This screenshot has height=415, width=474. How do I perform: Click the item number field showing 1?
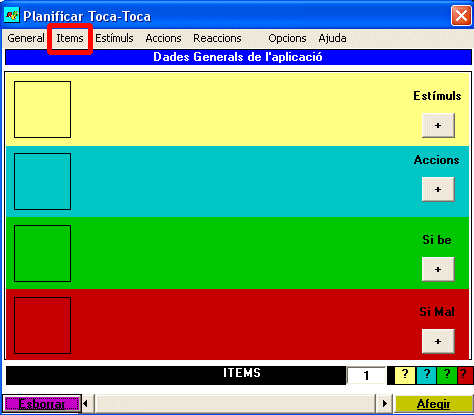(x=366, y=376)
